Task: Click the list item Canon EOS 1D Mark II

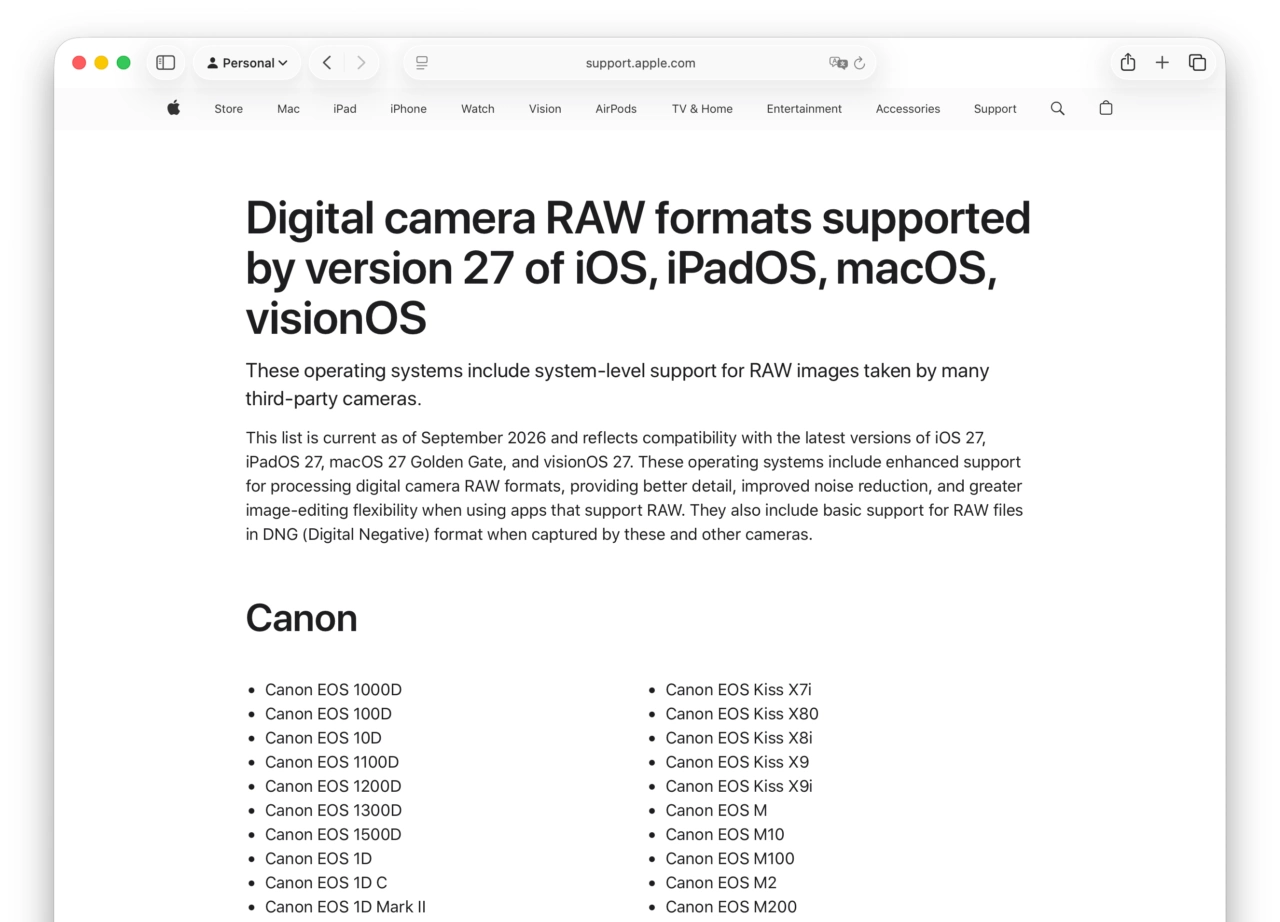Action: click(x=345, y=907)
